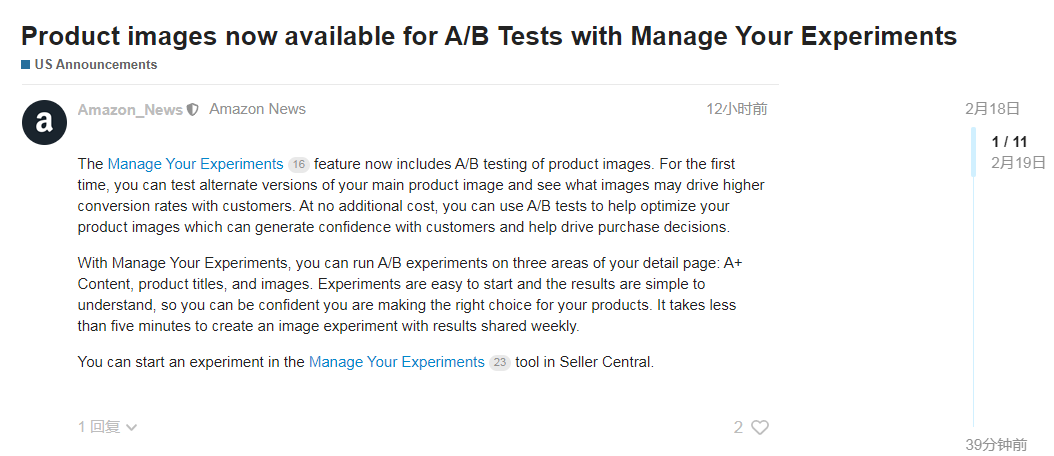This screenshot has width=1054, height=456.
Task: Click the gray "Amazon News" user title
Action: click(x=257, y=109)
